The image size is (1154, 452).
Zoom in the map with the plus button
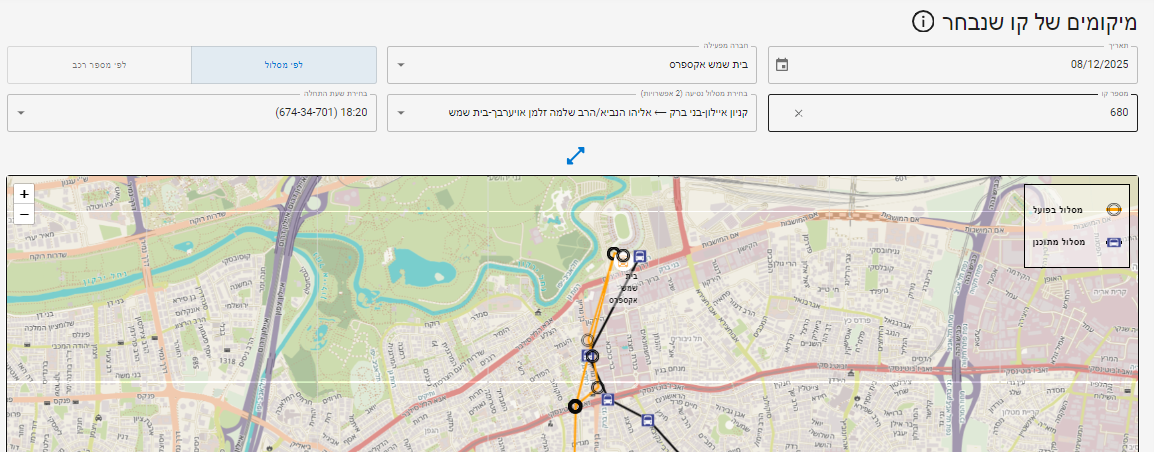(24, 194)
